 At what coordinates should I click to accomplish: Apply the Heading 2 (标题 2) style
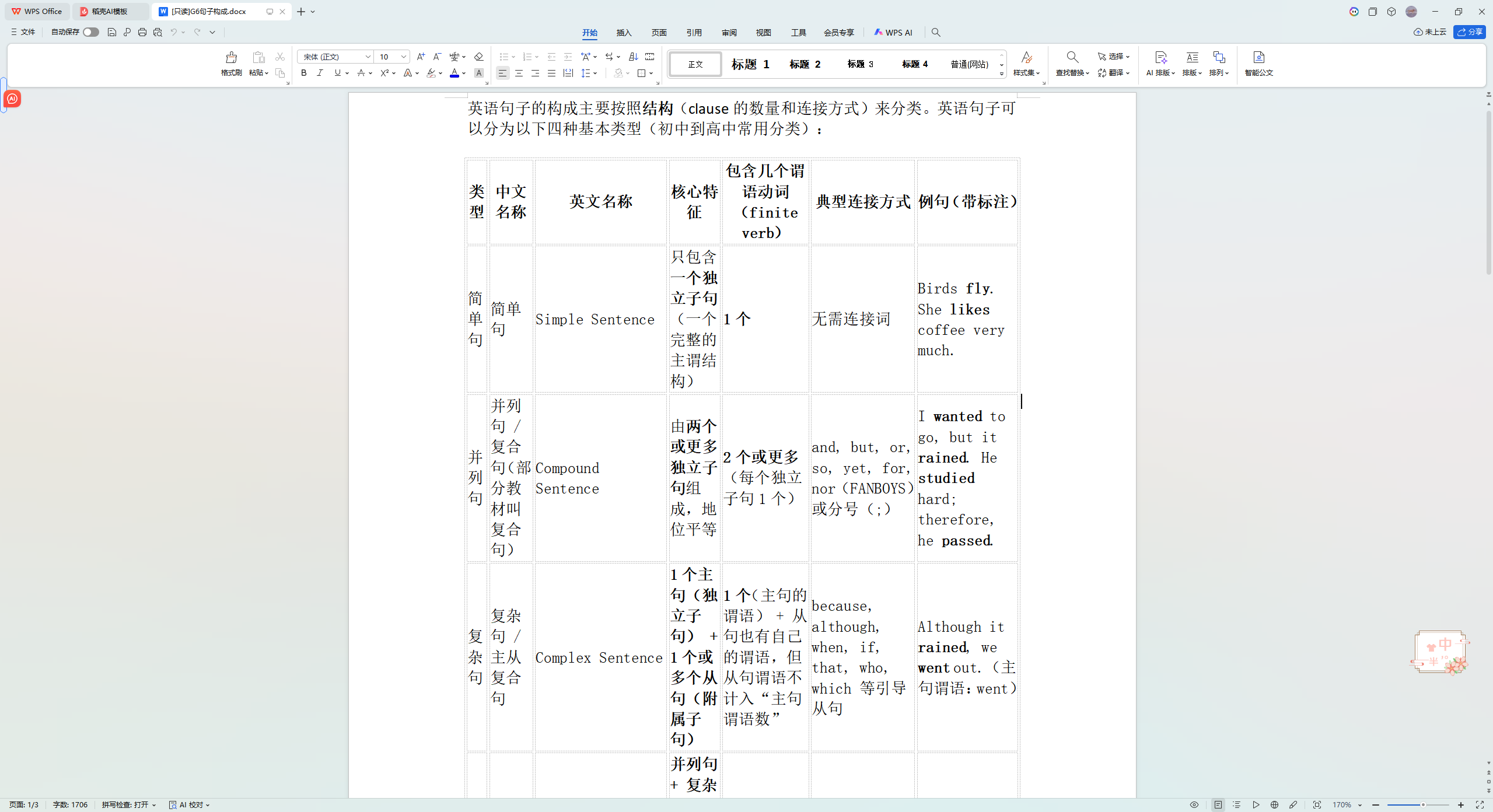[x=805, y=64]
